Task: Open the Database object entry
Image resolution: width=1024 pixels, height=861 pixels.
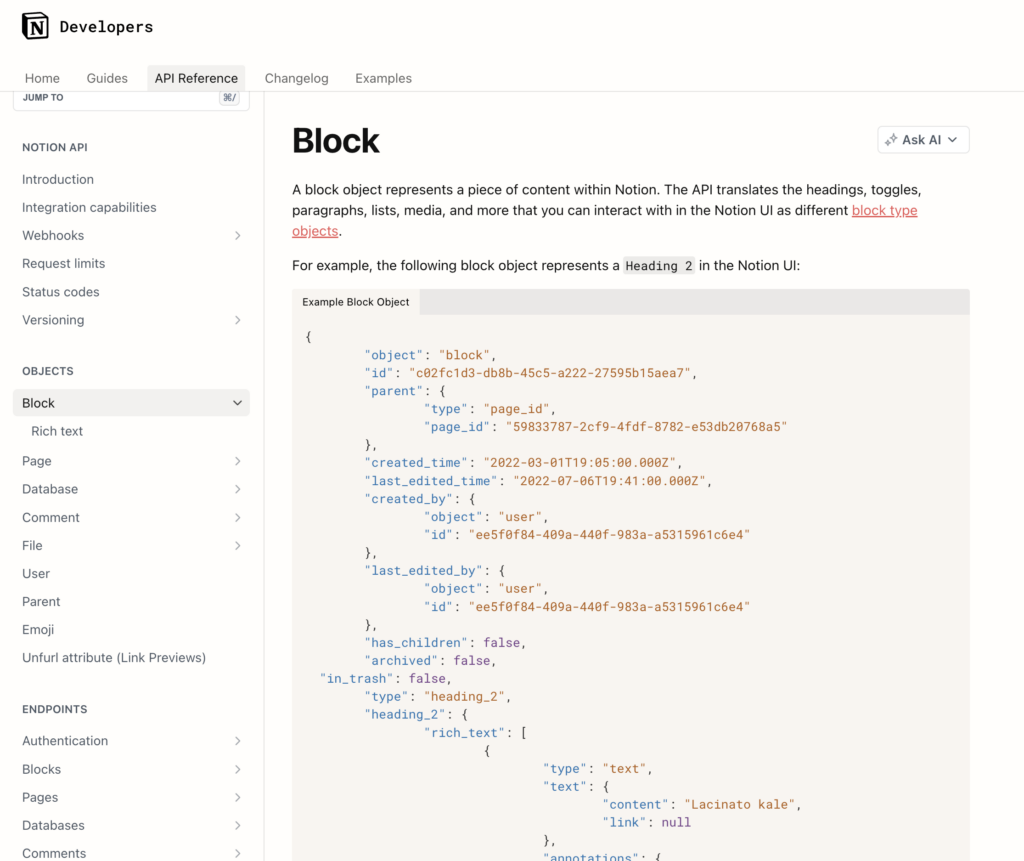Action: (x=50, y=489)
